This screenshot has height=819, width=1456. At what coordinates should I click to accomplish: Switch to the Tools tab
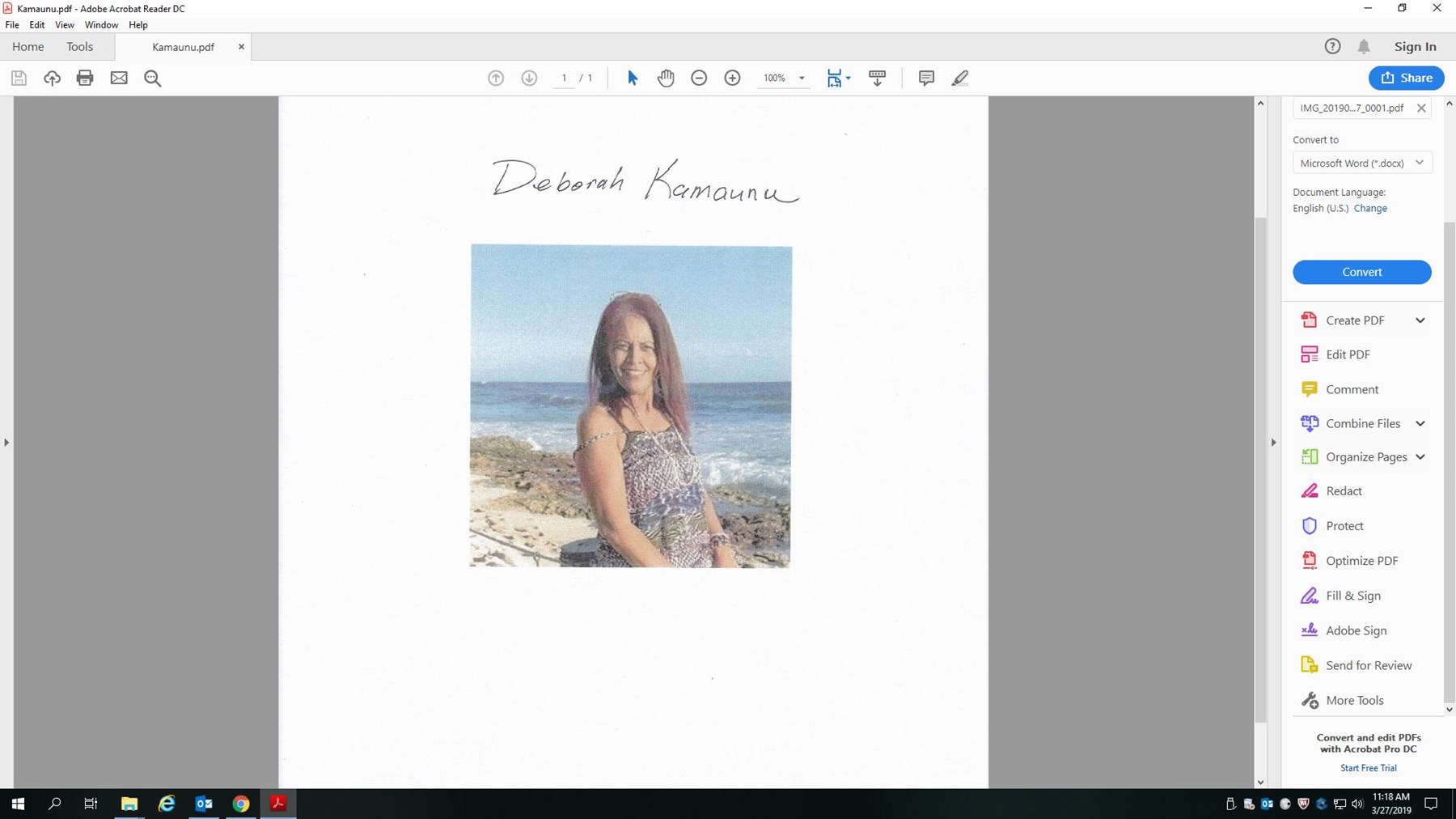79,47
